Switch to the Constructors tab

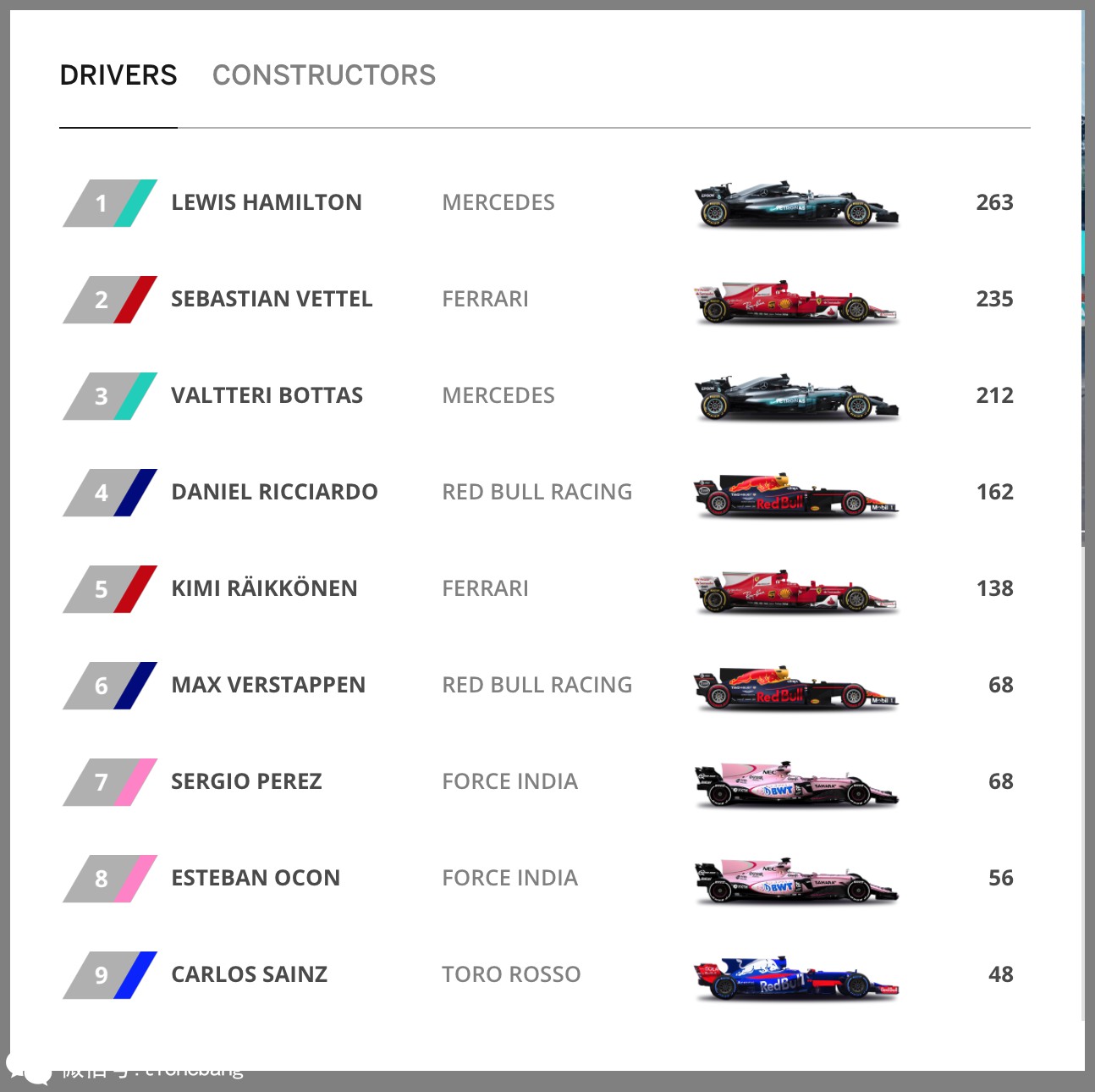[323, 75]
